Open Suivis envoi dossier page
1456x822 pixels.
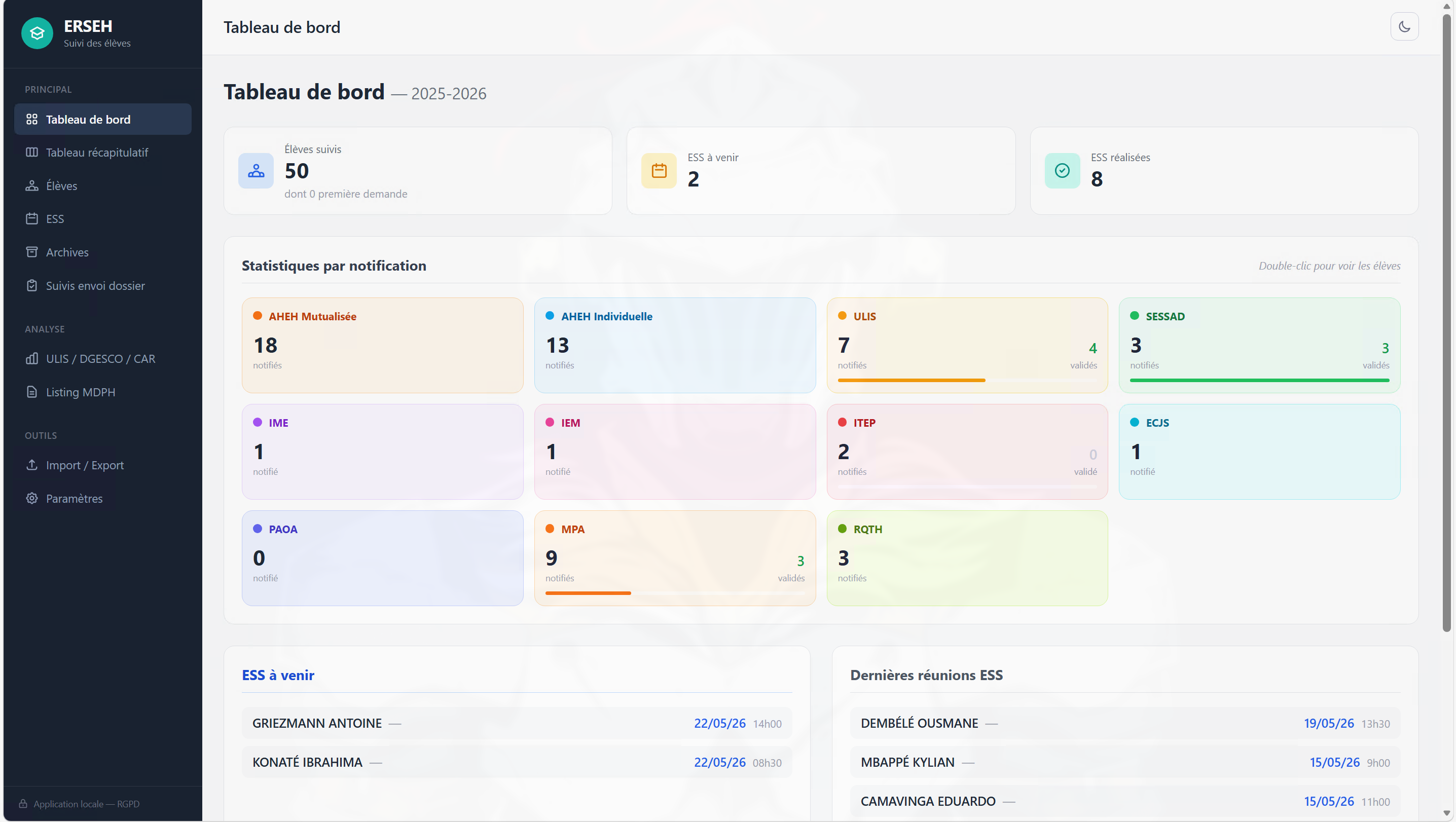pos(103,285)
